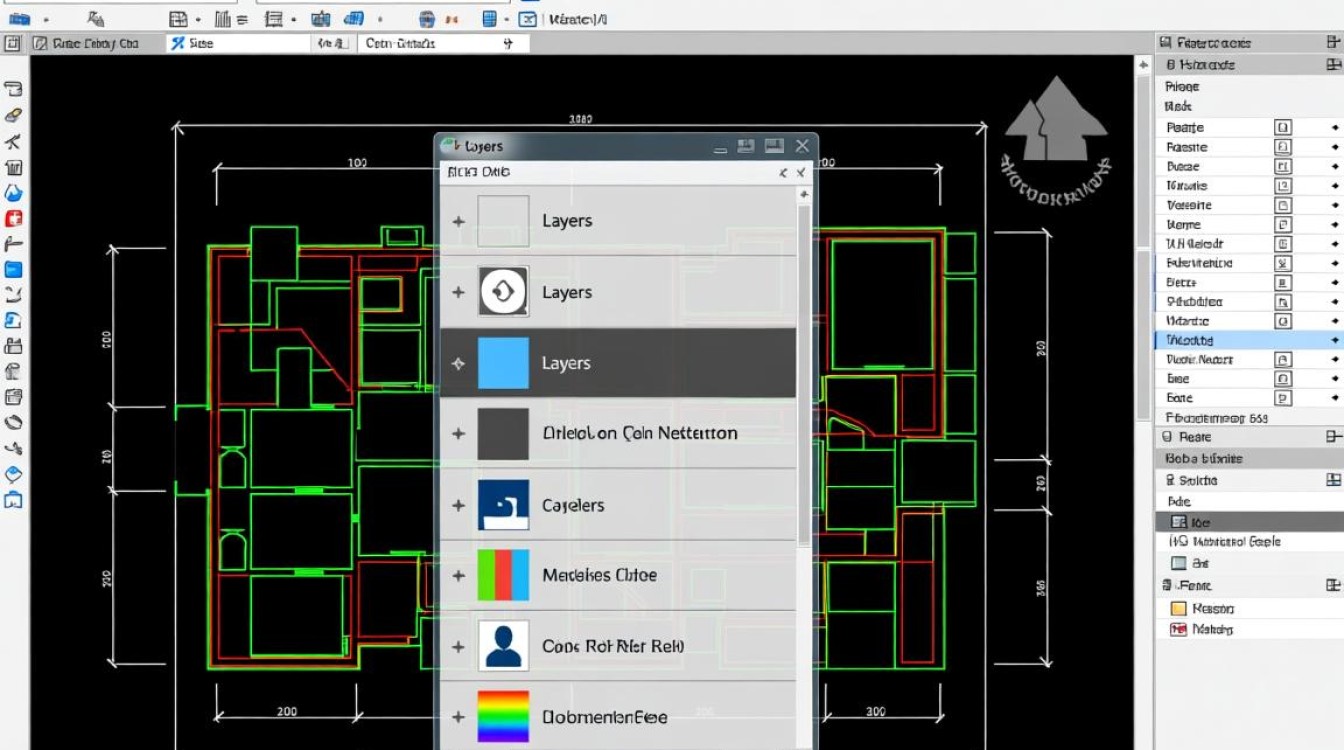Click the rainbow gradient layer thumbnail
This screenshot has height=750, width=1344.
(x=503, y=716)
